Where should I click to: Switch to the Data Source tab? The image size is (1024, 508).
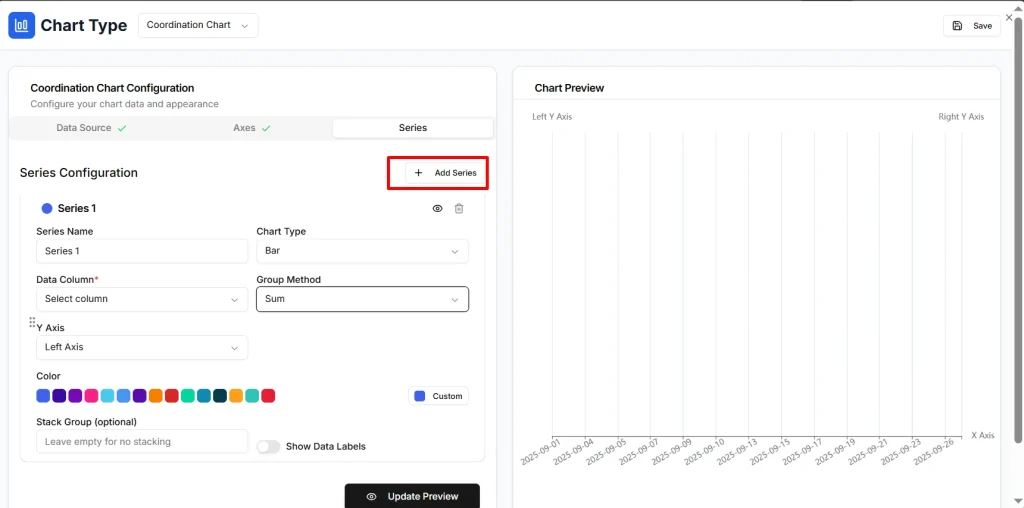coord(91,128)
